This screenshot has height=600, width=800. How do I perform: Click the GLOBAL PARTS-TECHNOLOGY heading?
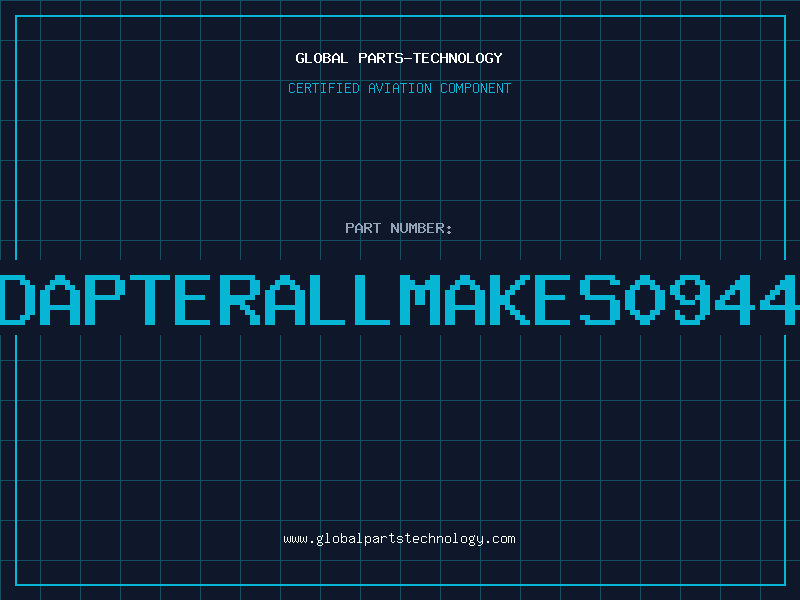399,58
